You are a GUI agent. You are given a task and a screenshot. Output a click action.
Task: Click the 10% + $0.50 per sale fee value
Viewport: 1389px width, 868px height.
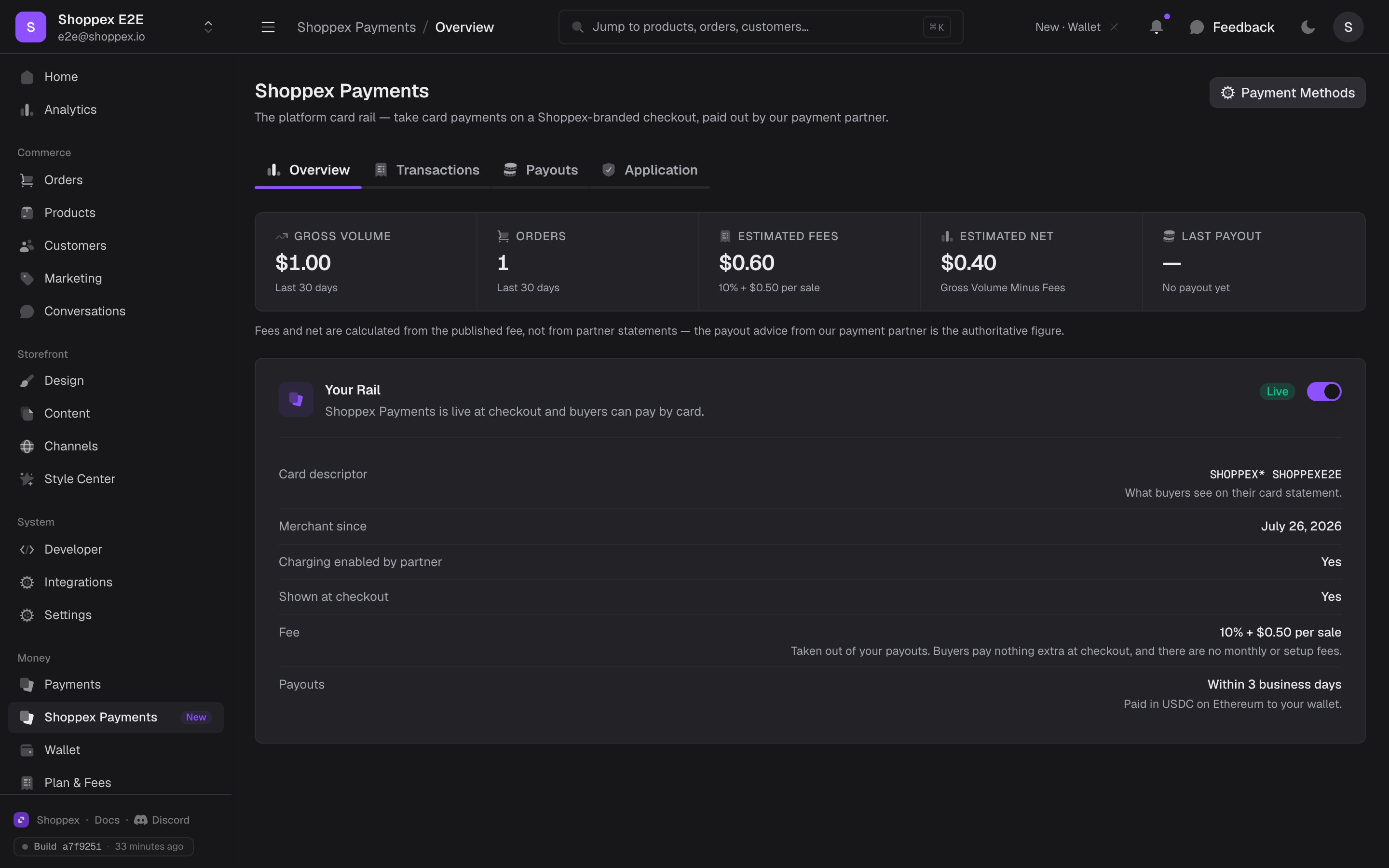(x=1280, y=632)
